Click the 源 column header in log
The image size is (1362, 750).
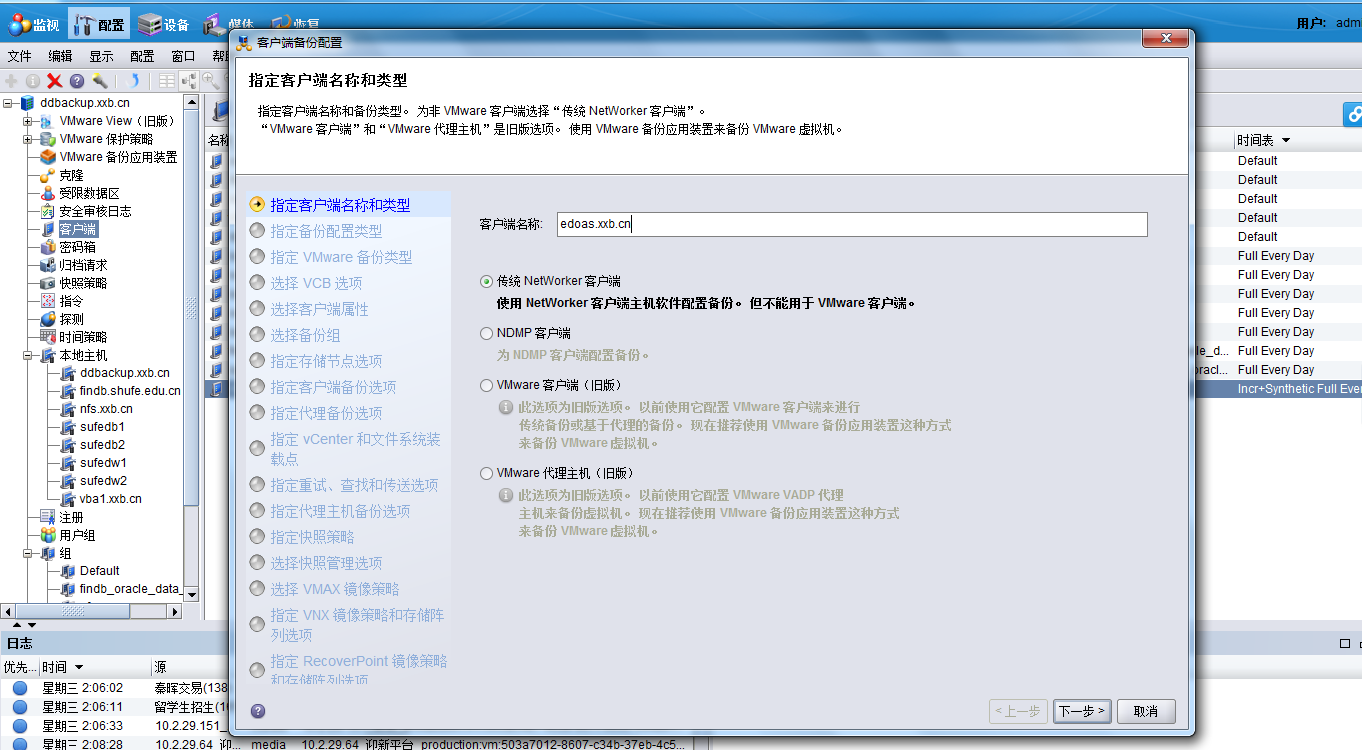(160, 667)
